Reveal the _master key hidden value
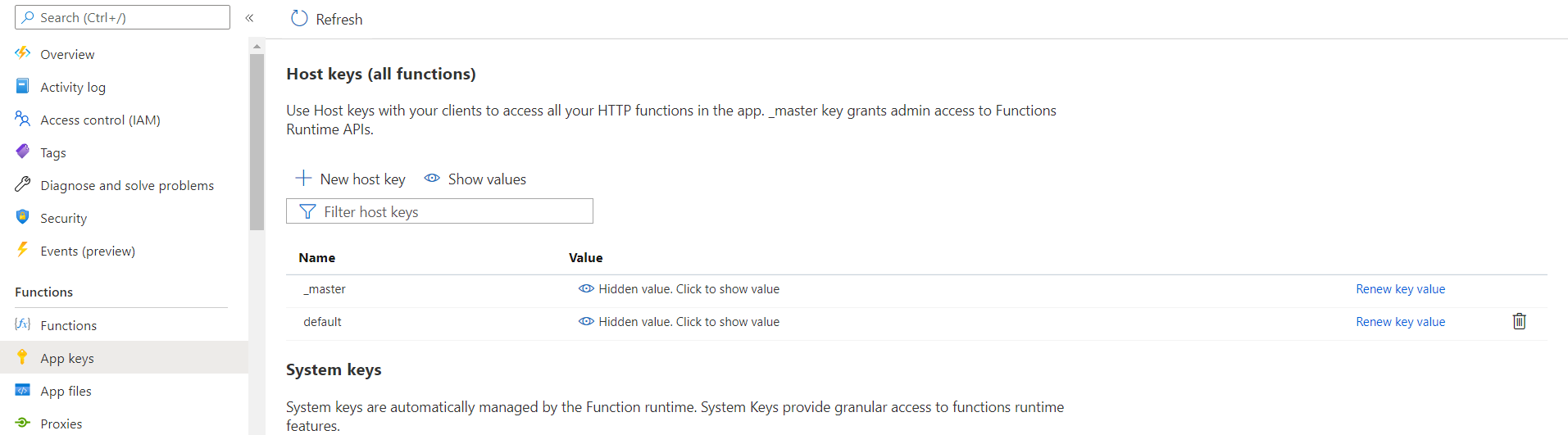The width and height of the screenshot is (1568, 435). 679,289
